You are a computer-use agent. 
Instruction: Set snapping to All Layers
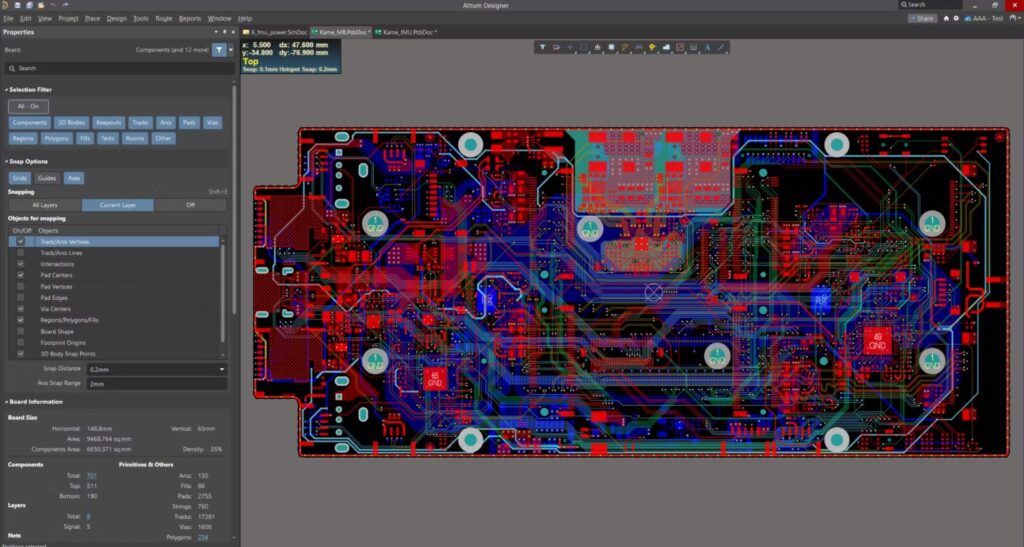tap(45, 205)
